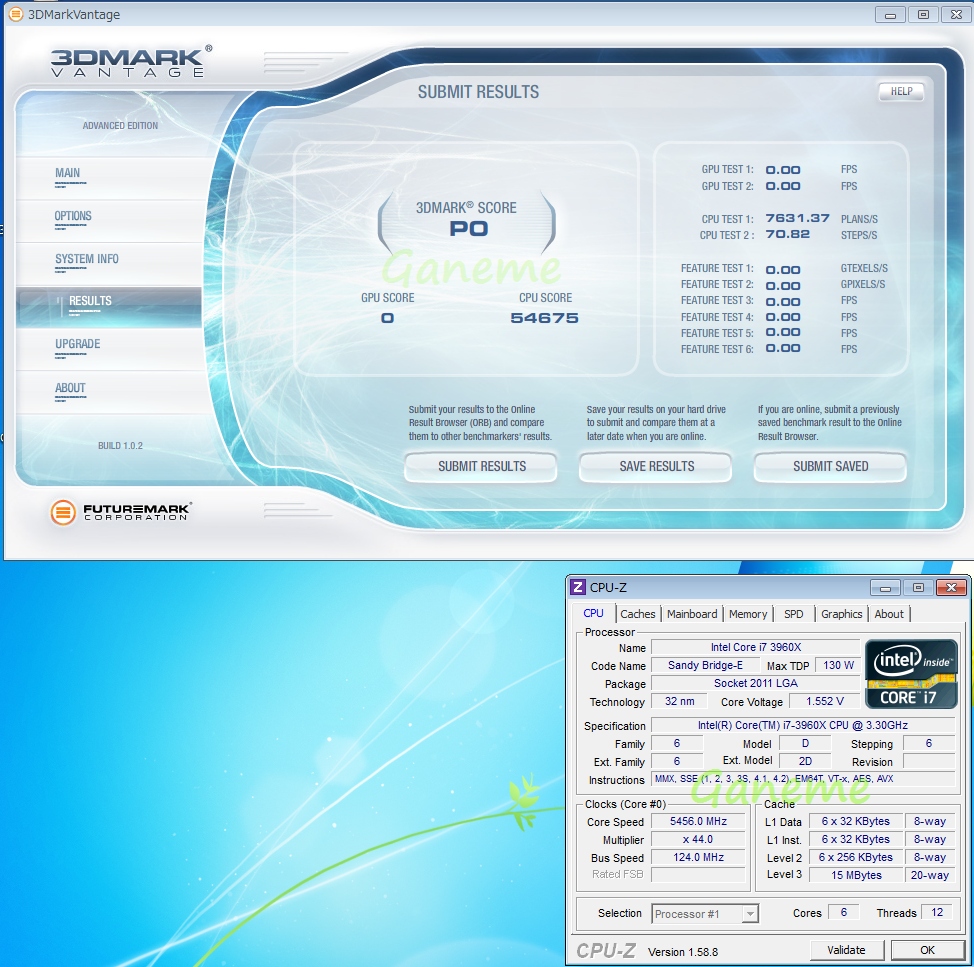The image size is (974, 967).
Task: Click the SAVE RESULTS button
Action: coord(656,466)
